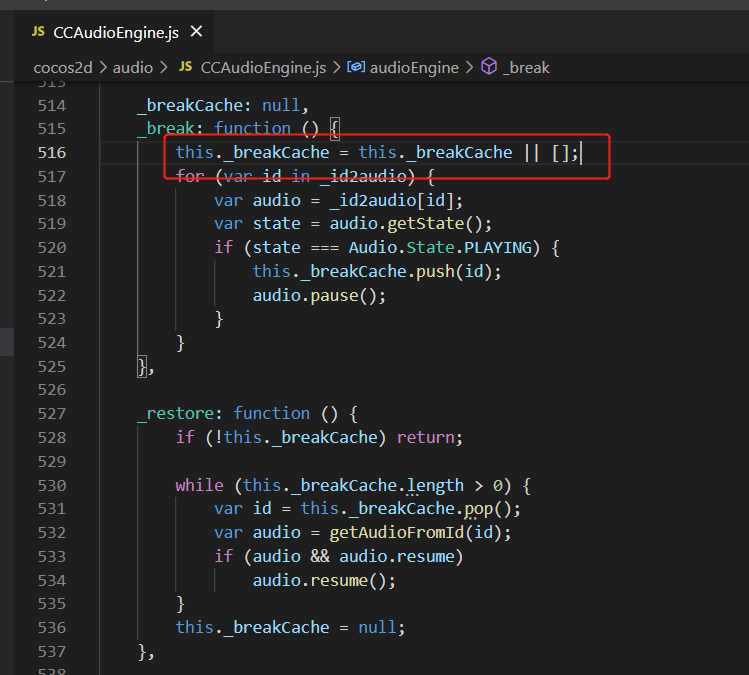The height and width of the screenshot is (675, 749).
Task: Click 'audio.getState()' on line 519
Action: tap(406, 224)
